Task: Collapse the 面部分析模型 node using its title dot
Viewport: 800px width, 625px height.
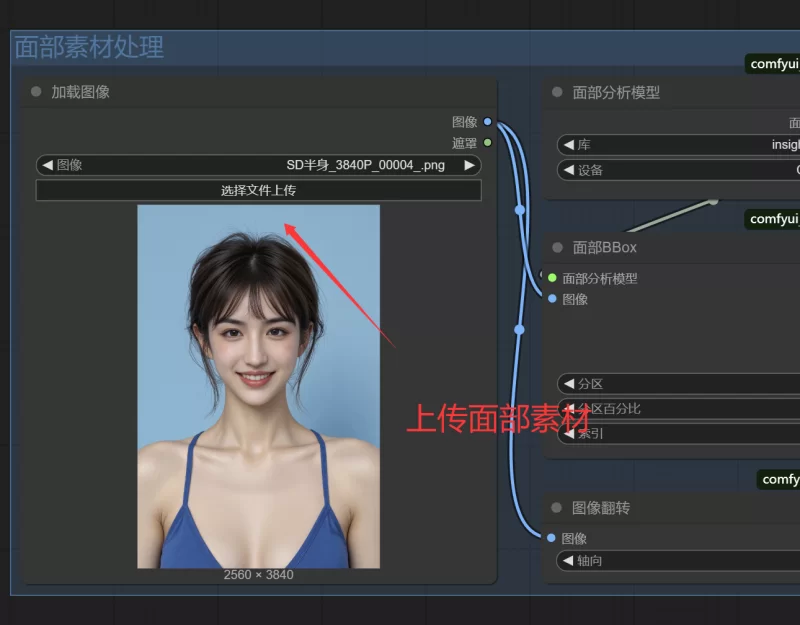Action: coord(557,92)
